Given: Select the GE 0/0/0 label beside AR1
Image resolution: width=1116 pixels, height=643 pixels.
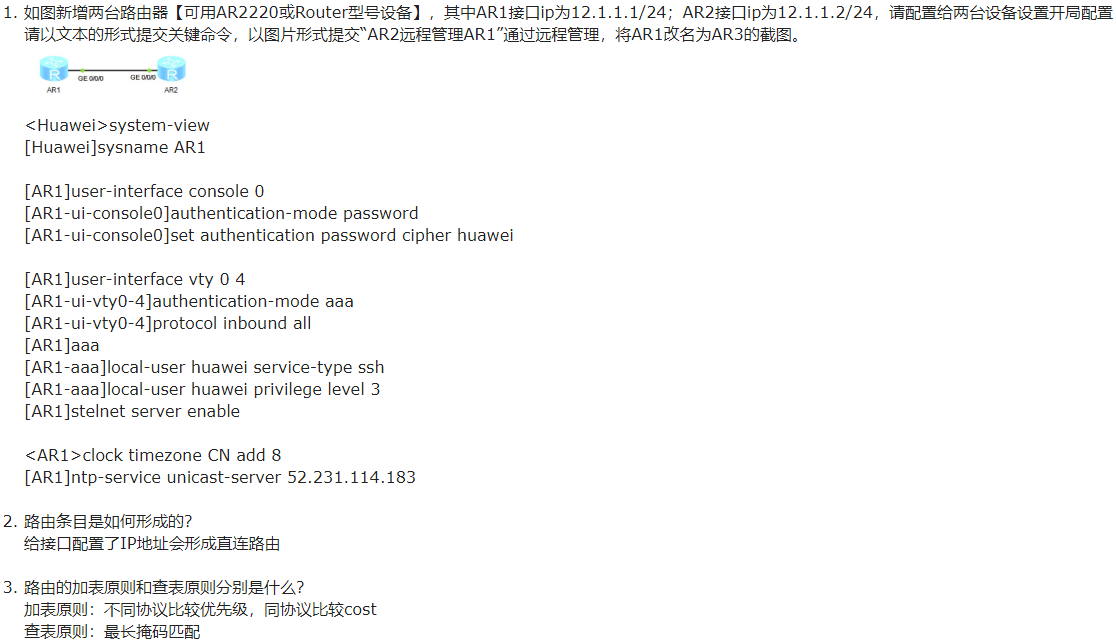Looking at the screenshot, I should [x=90, y=78].
